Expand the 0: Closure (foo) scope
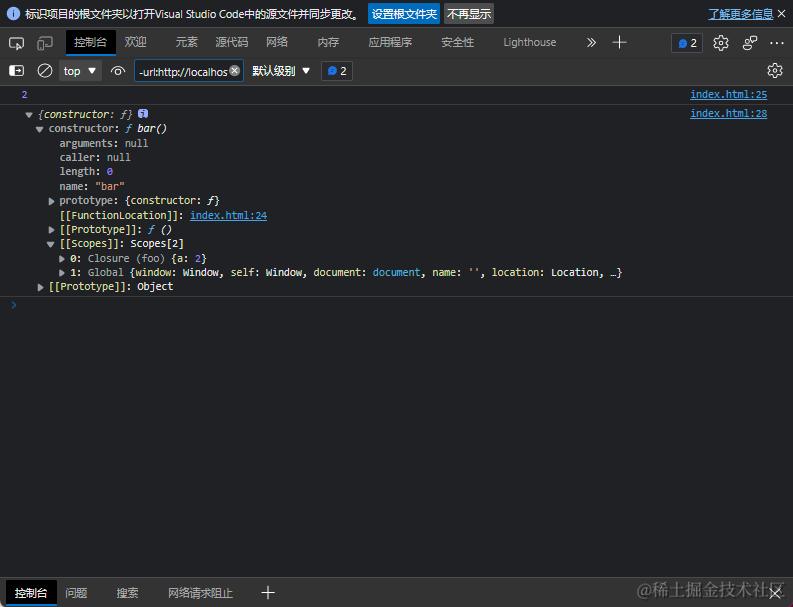Viewport: 793px width, 607px height. (62, 259)
